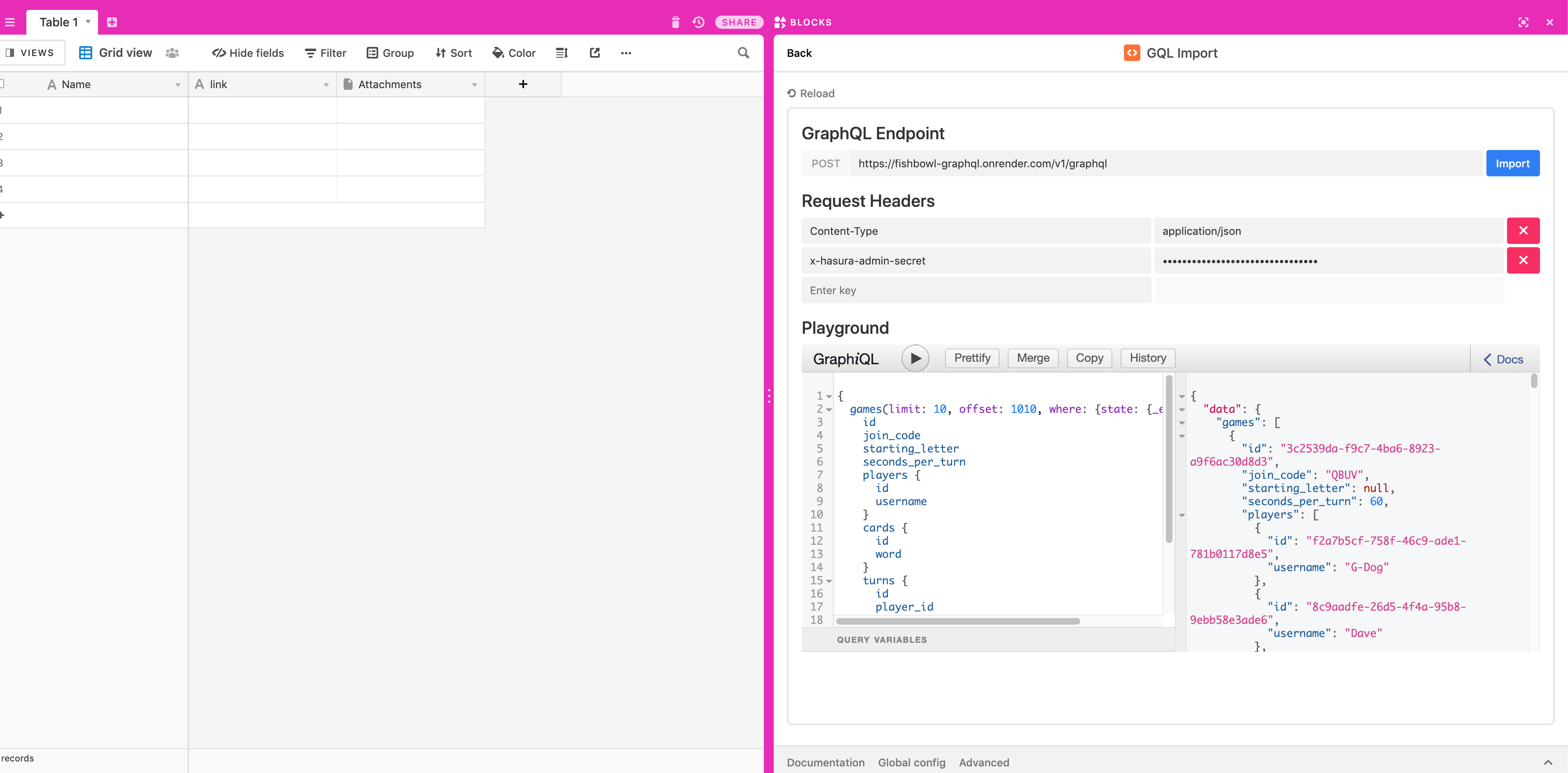This screenshot has width=1568, height=773.
Task: Click the trash icon in top bar
Action: [675, 23]
